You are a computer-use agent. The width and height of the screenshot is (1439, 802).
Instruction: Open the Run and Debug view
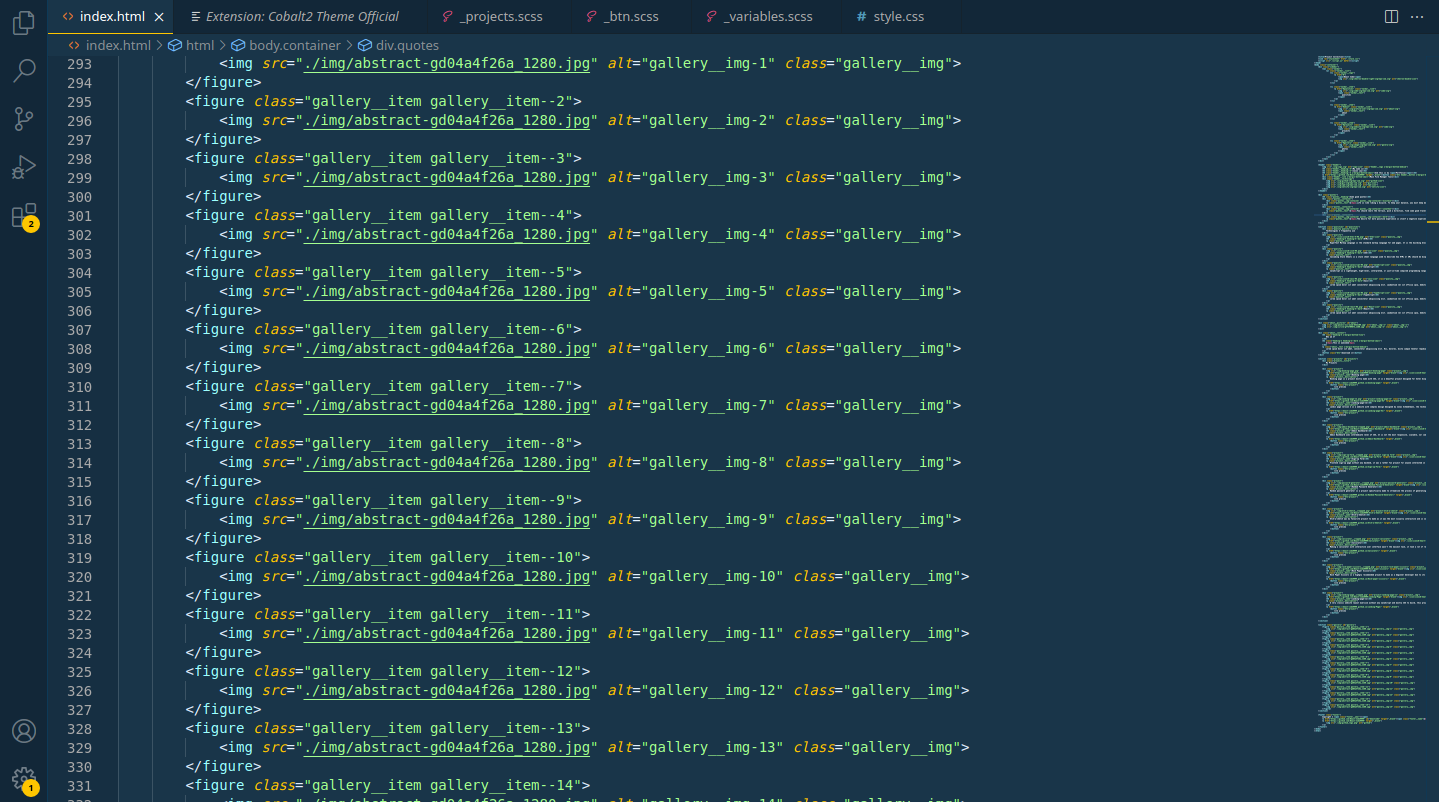[24, 167]
